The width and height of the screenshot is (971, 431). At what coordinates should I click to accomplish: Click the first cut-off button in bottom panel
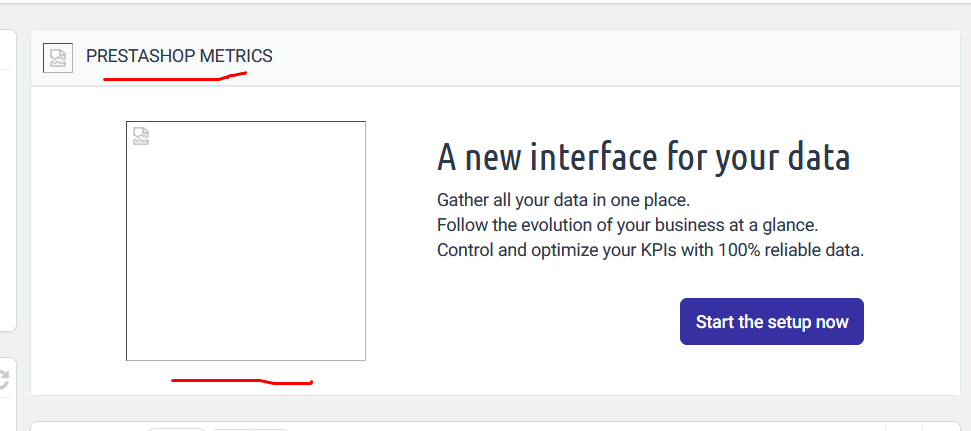point(177,428)
